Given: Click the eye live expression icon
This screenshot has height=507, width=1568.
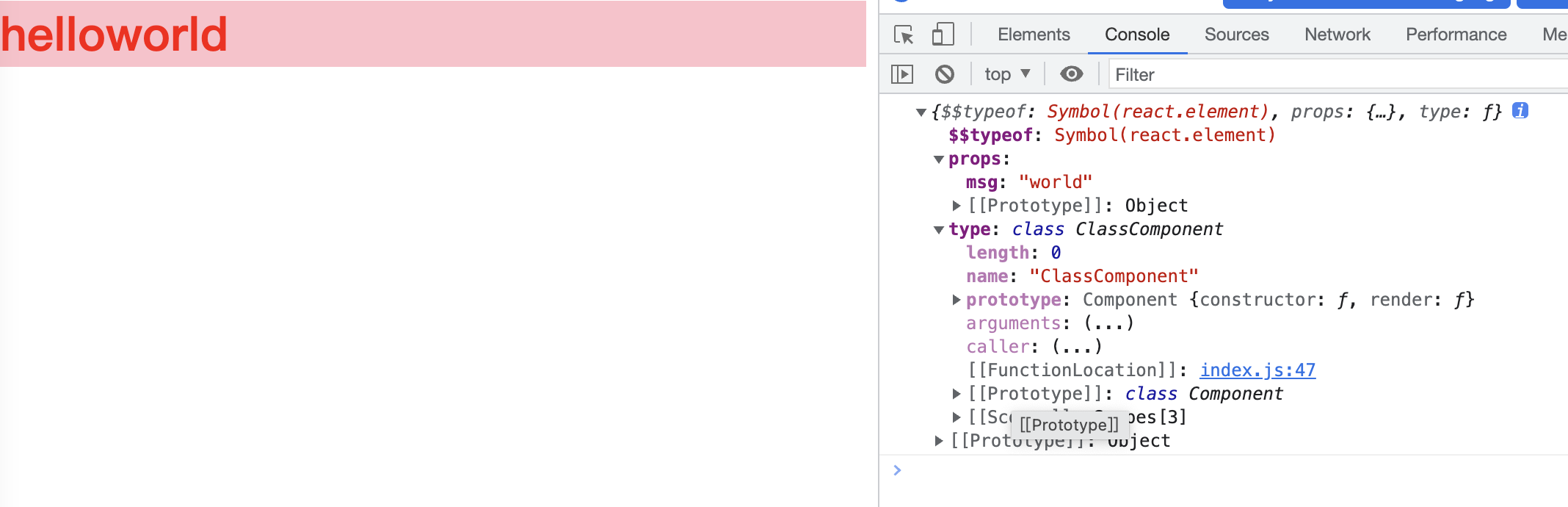Looking at the screenshot, I should [1072, 73].
